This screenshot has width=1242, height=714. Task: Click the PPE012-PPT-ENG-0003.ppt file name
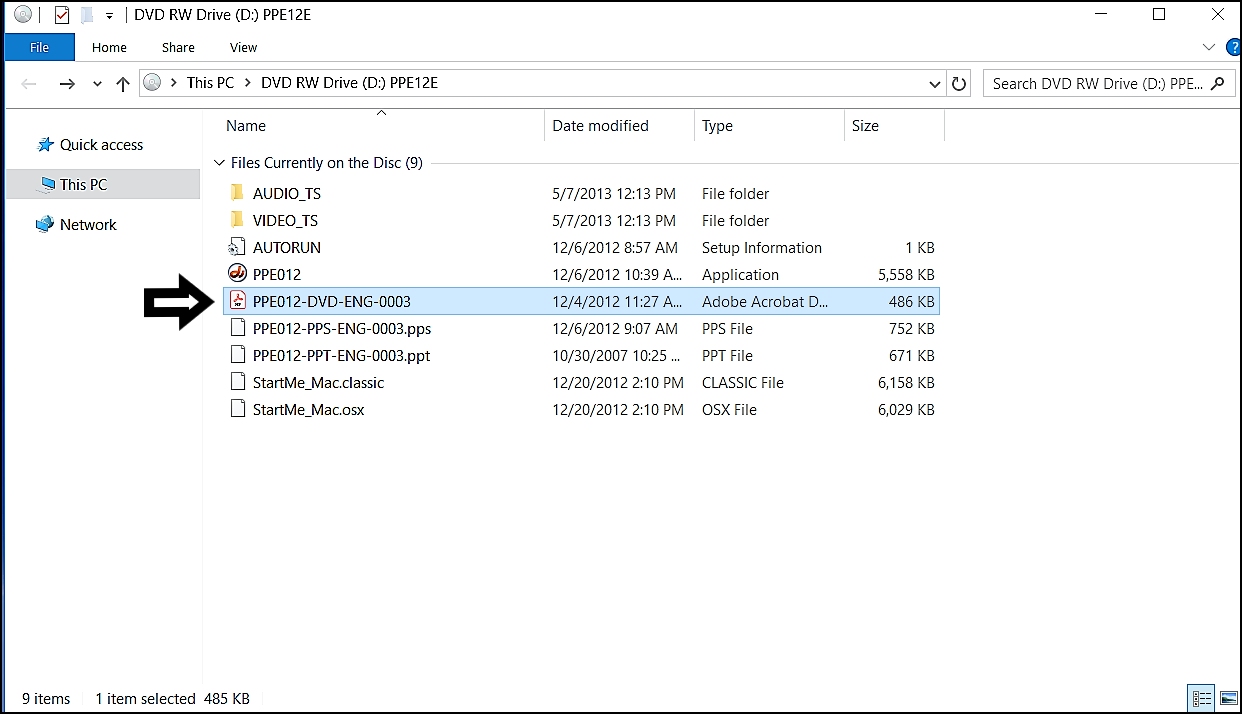tap(342, 356)
